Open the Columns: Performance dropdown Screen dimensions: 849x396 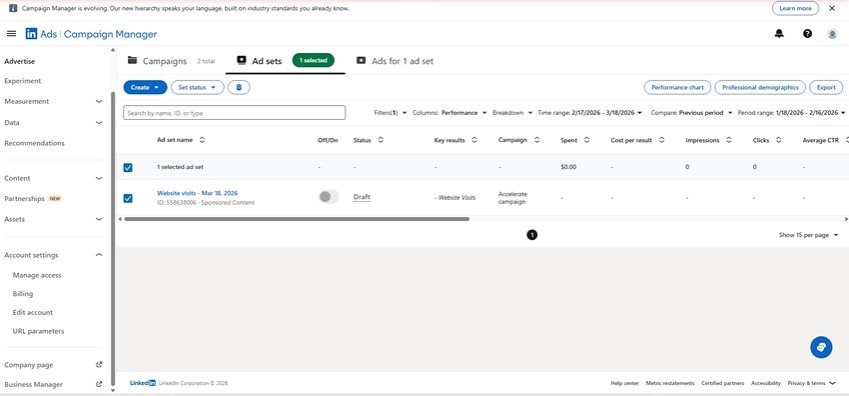449,113
